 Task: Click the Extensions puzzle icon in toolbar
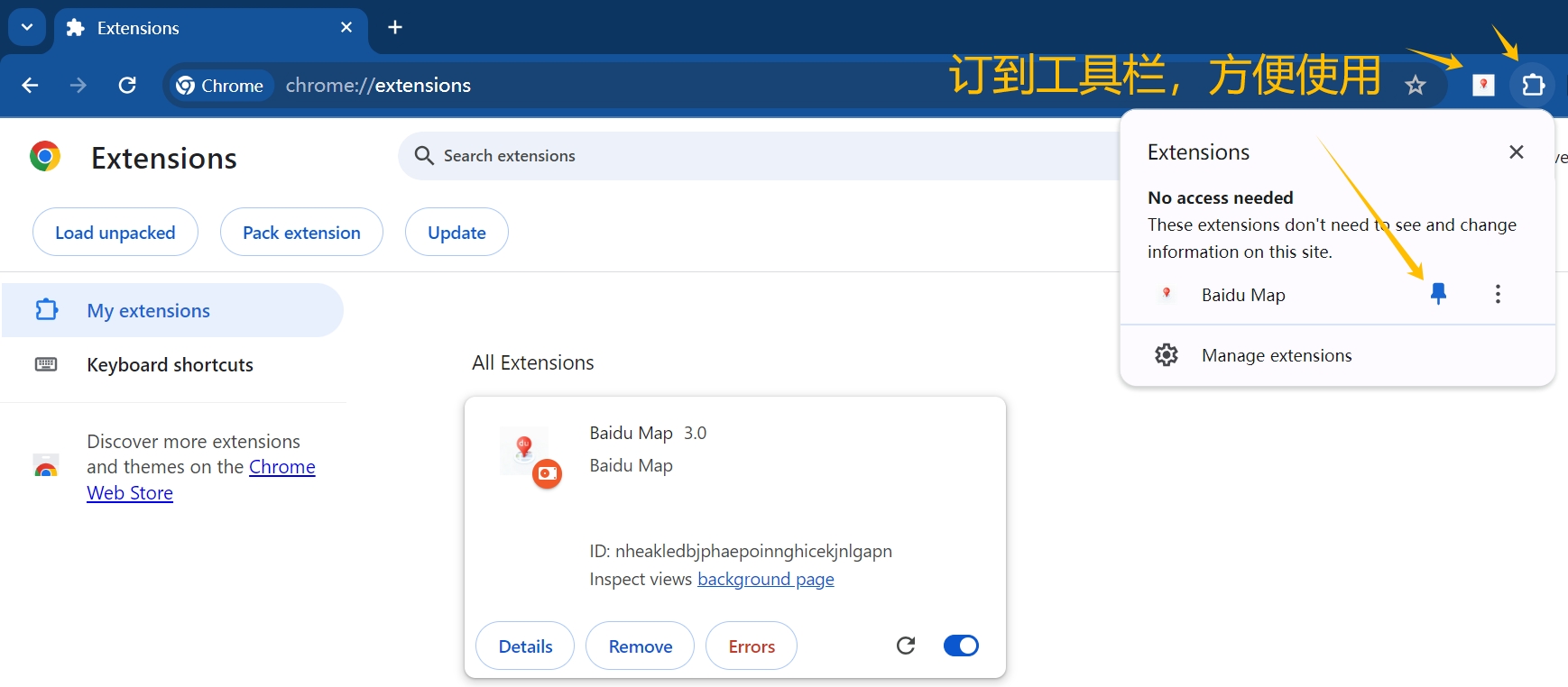click(x=1533, y=86)
